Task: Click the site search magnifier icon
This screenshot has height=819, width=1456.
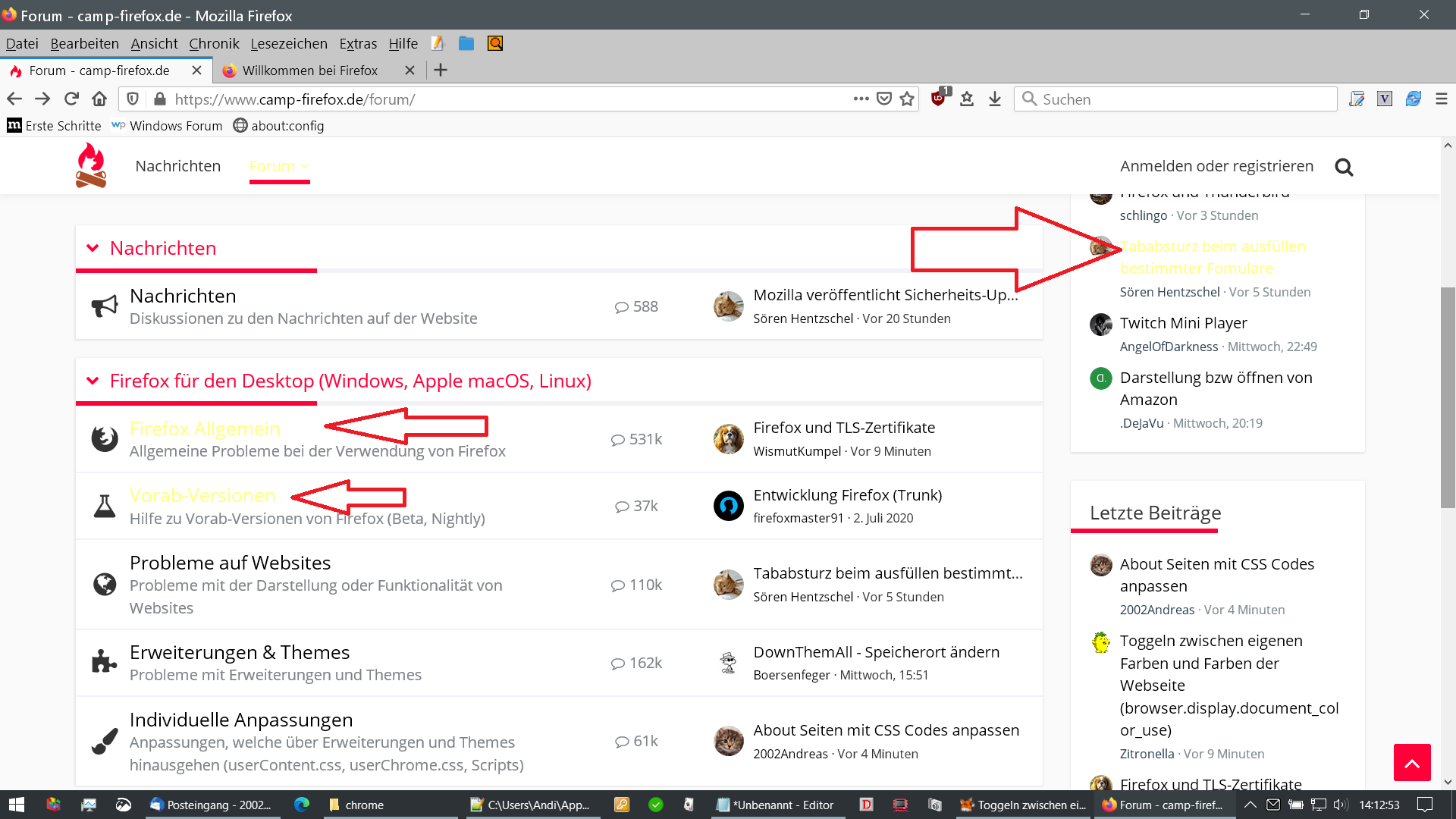Action: click(x=1344, y=167)
